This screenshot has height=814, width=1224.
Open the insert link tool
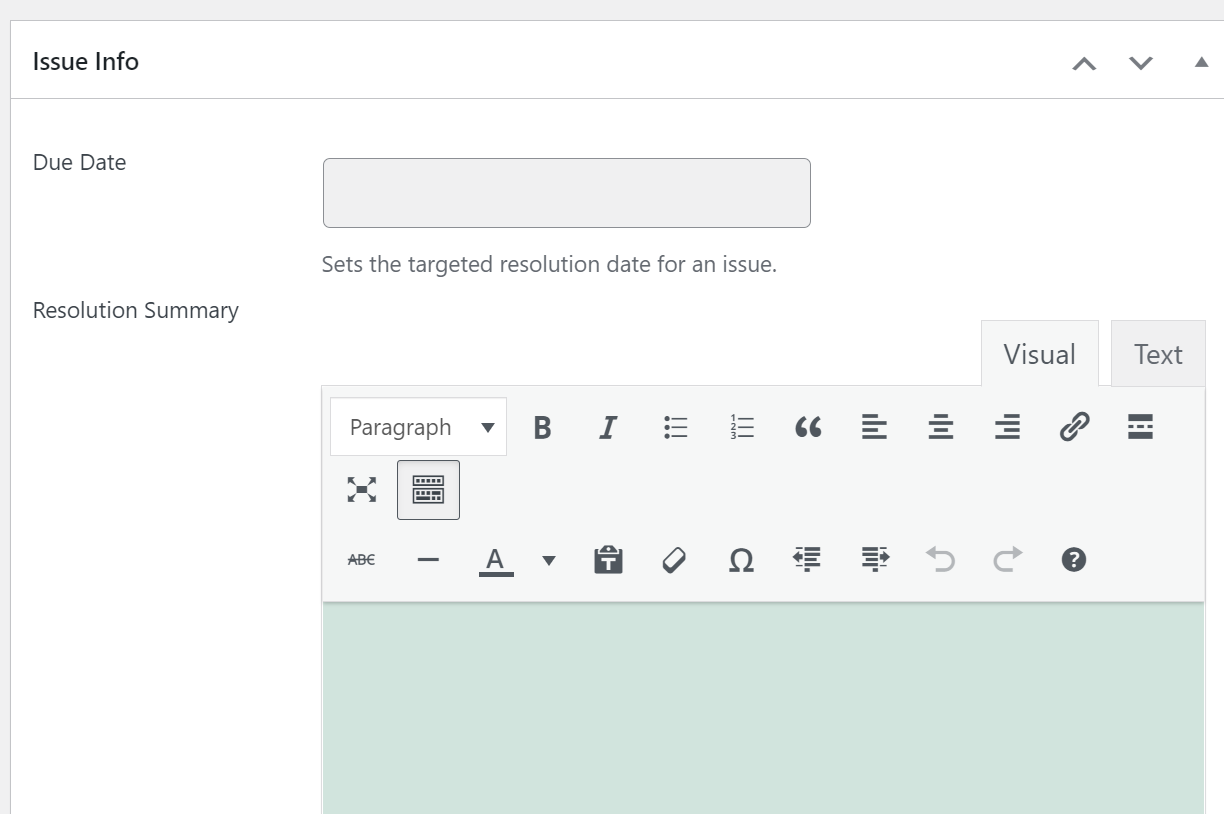[1074, 428]
